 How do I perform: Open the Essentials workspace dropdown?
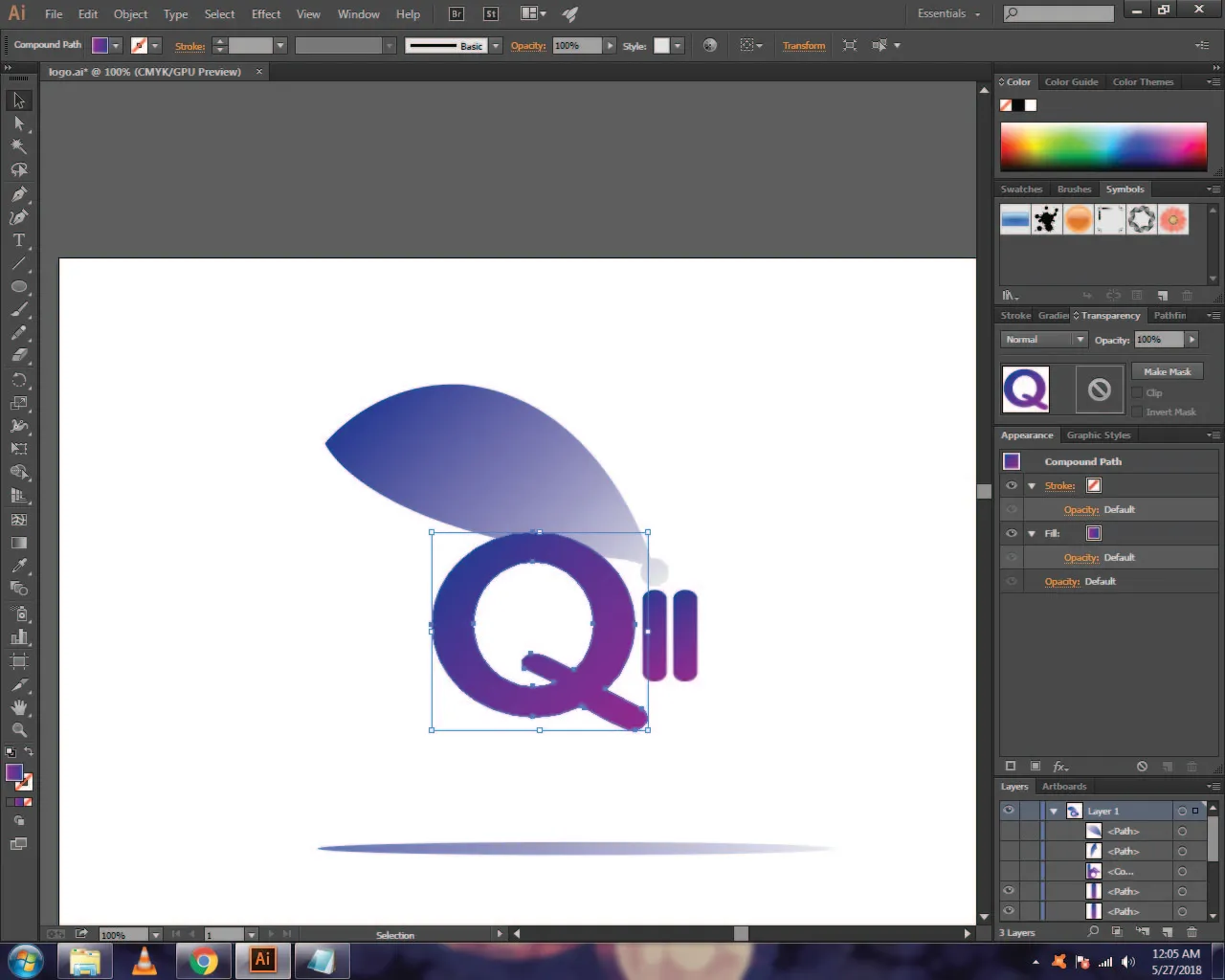tap(948, 14)
